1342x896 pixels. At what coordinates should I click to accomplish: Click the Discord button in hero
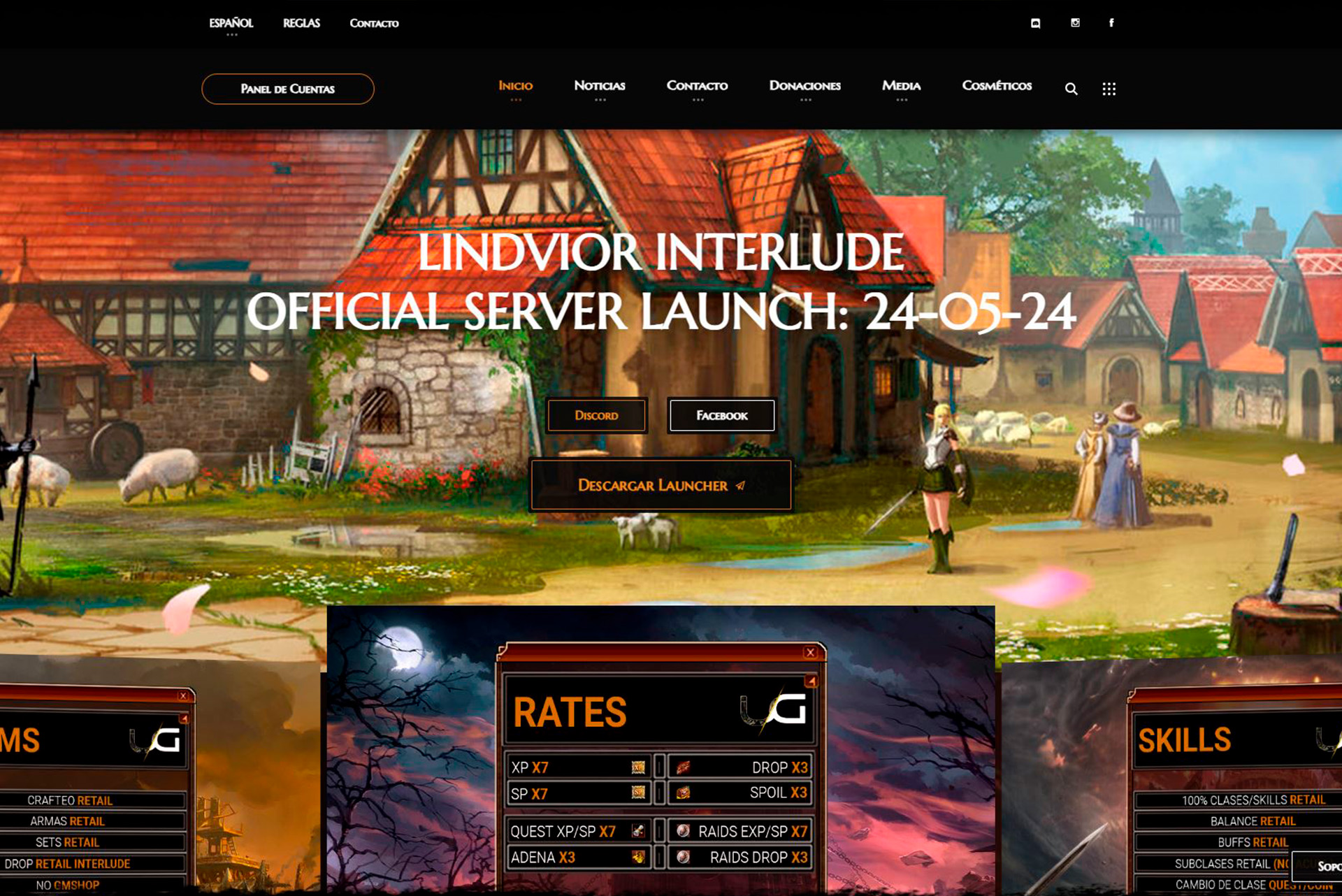(x=596, y=415)
